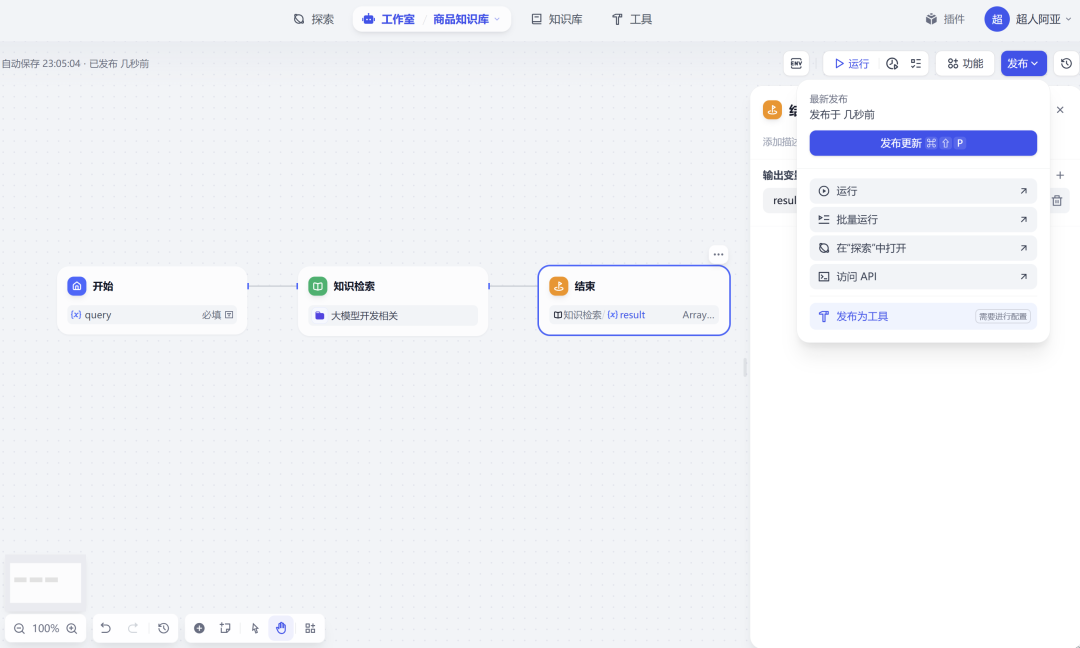Open the ENV environment variables panel
This screenshot has height=648, width=1080.
click(x=796, y=64)
